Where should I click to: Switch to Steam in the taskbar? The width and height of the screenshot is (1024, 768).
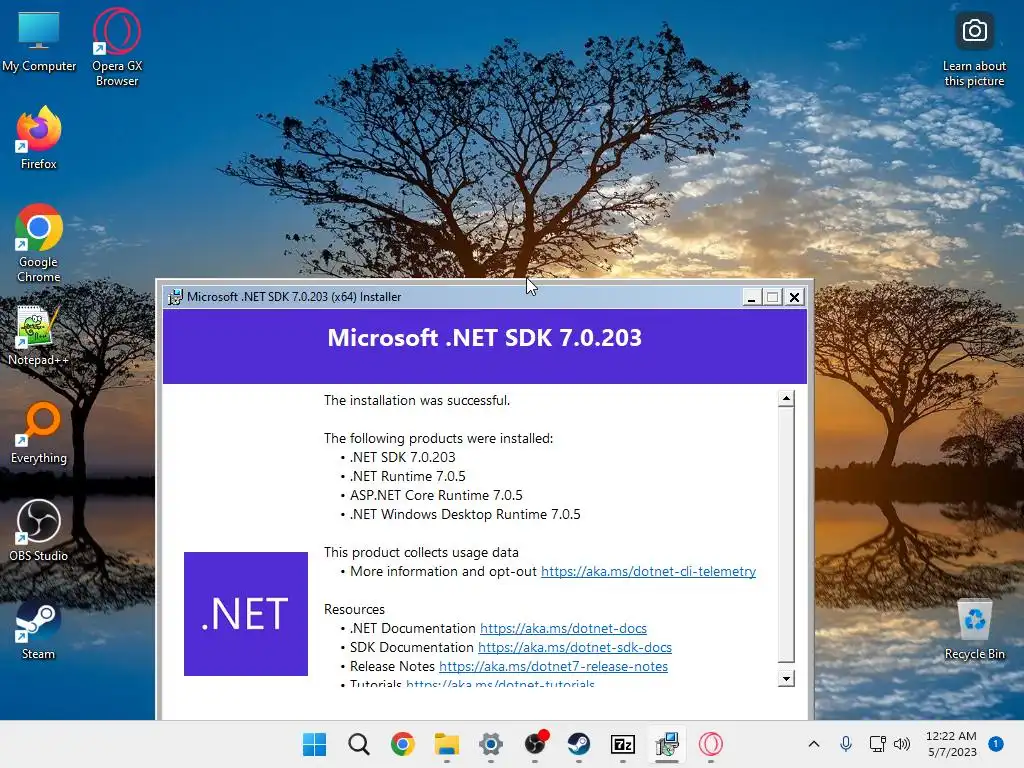tap(579, 744)
